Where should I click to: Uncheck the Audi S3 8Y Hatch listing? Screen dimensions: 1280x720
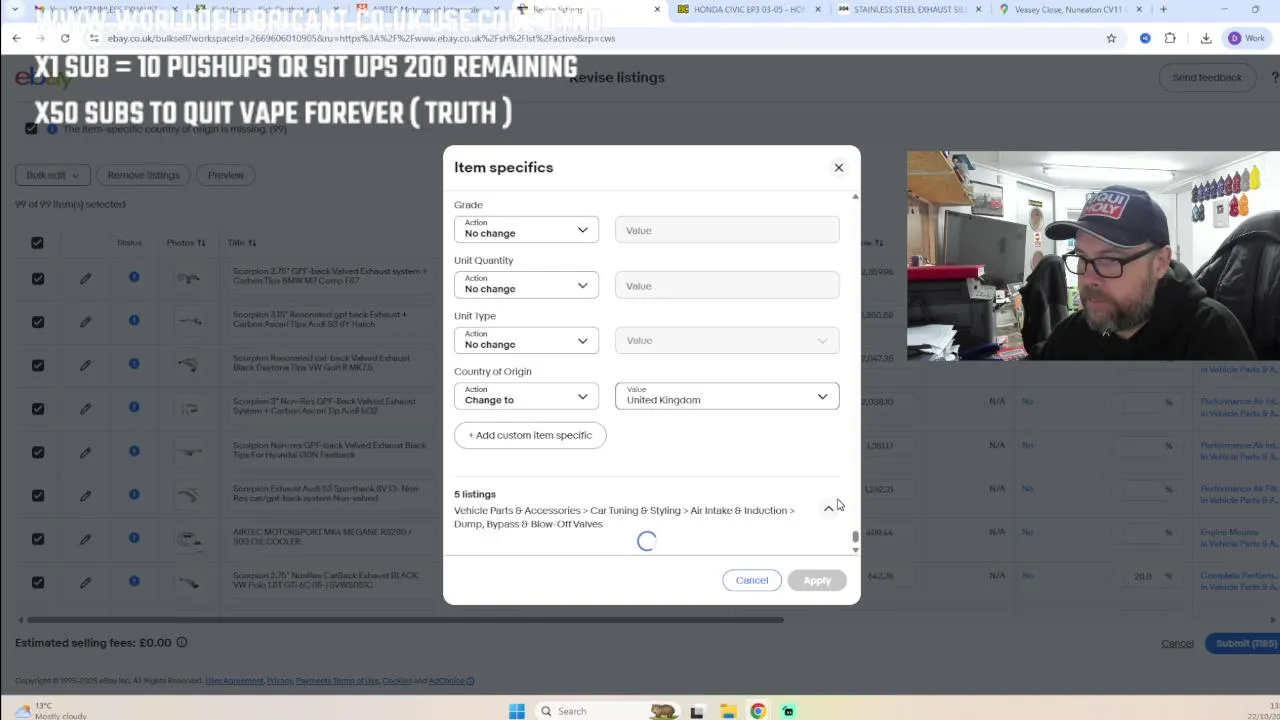click(x=37, y=321)
